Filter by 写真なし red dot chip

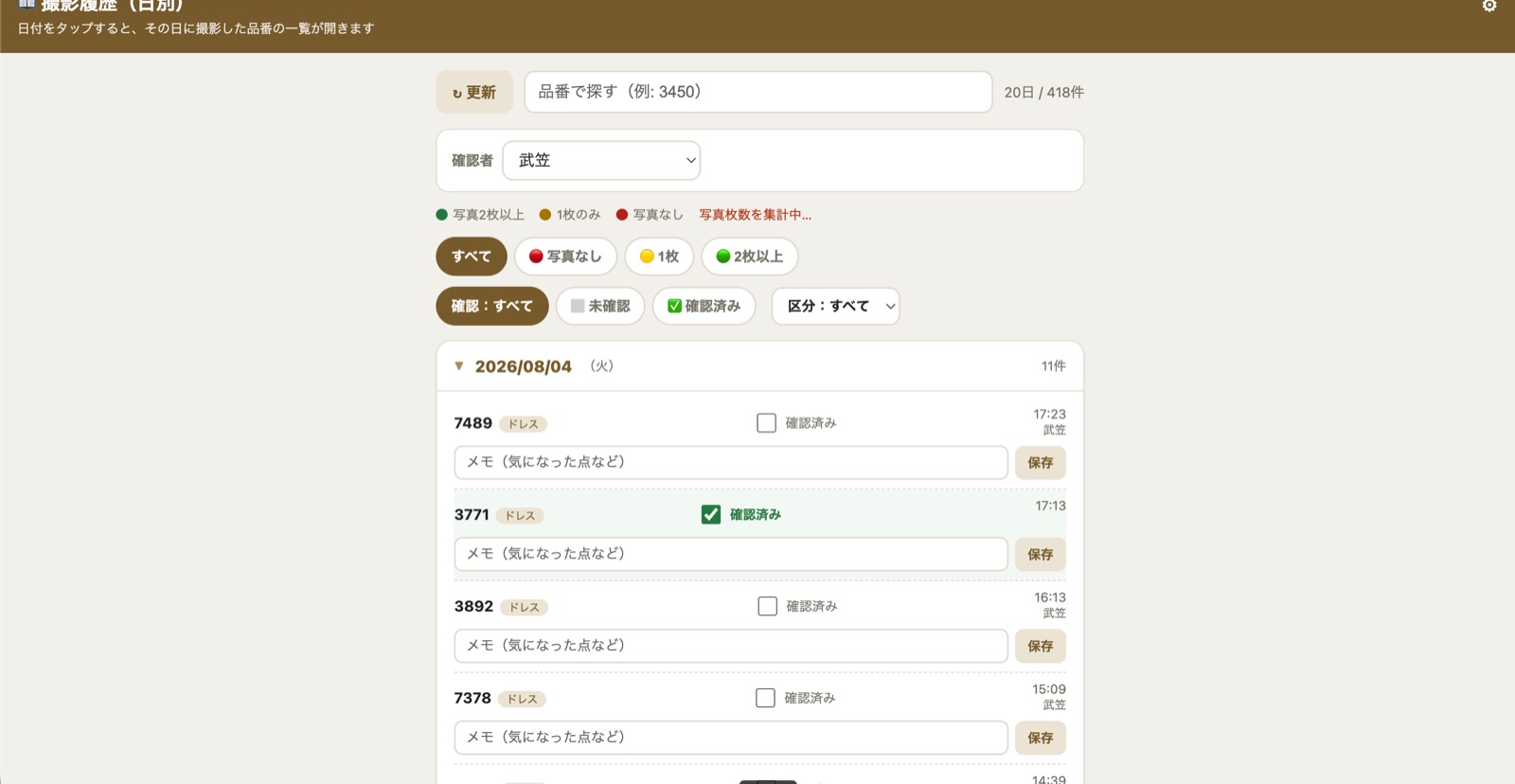coord(565,257)
